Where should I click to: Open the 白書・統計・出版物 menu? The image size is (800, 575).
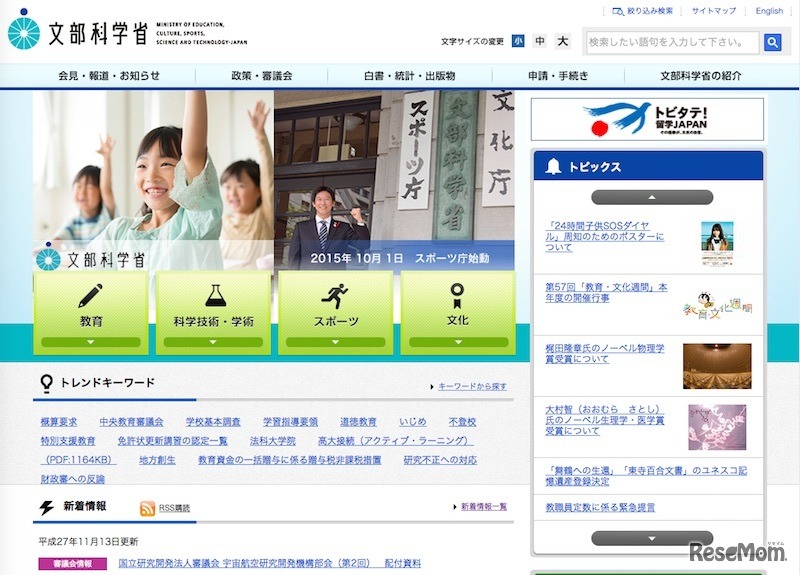pyautogui.click(x=410, y=76)
